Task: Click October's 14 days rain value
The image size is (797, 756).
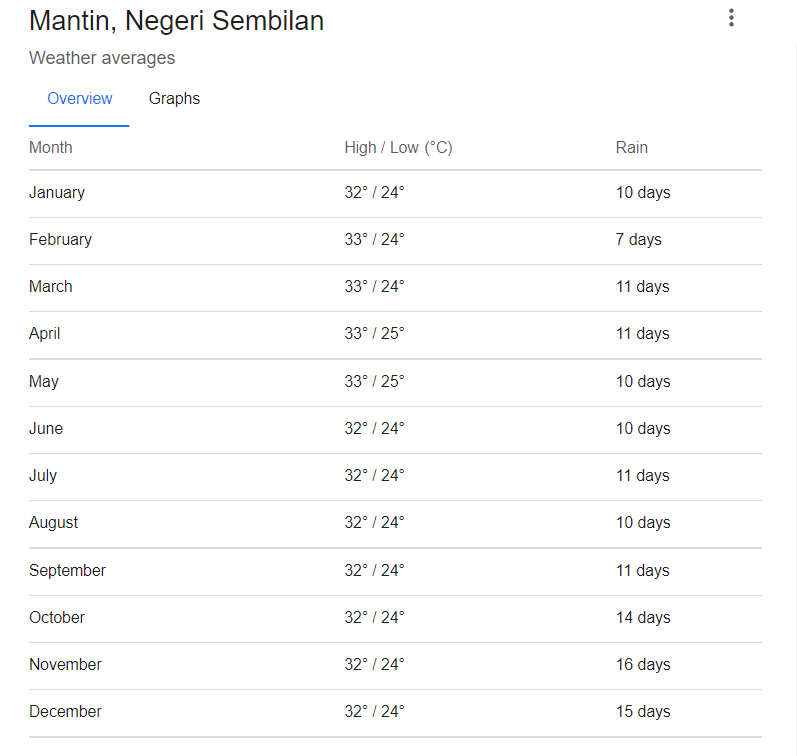Action: coord(642,617)
